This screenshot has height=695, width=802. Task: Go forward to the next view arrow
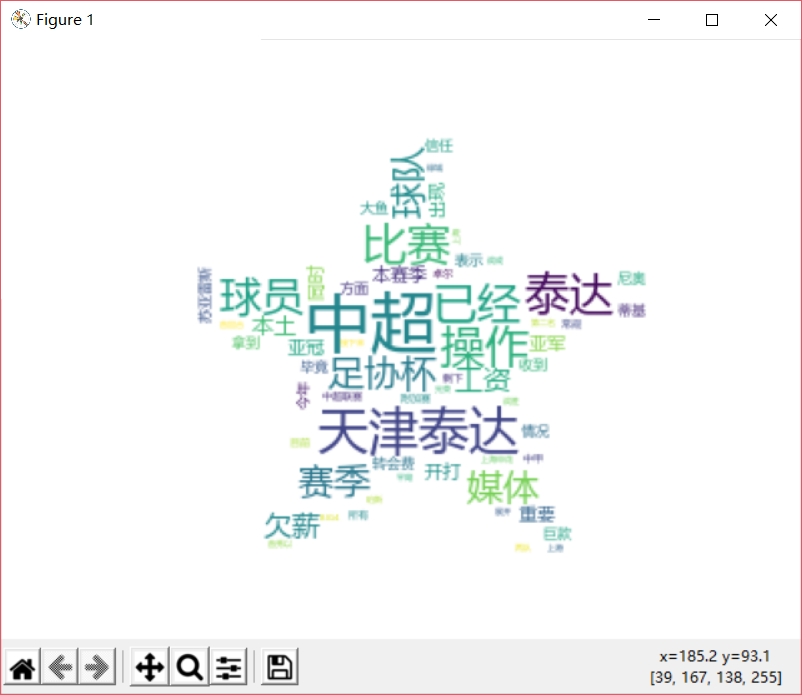(97, 667)
